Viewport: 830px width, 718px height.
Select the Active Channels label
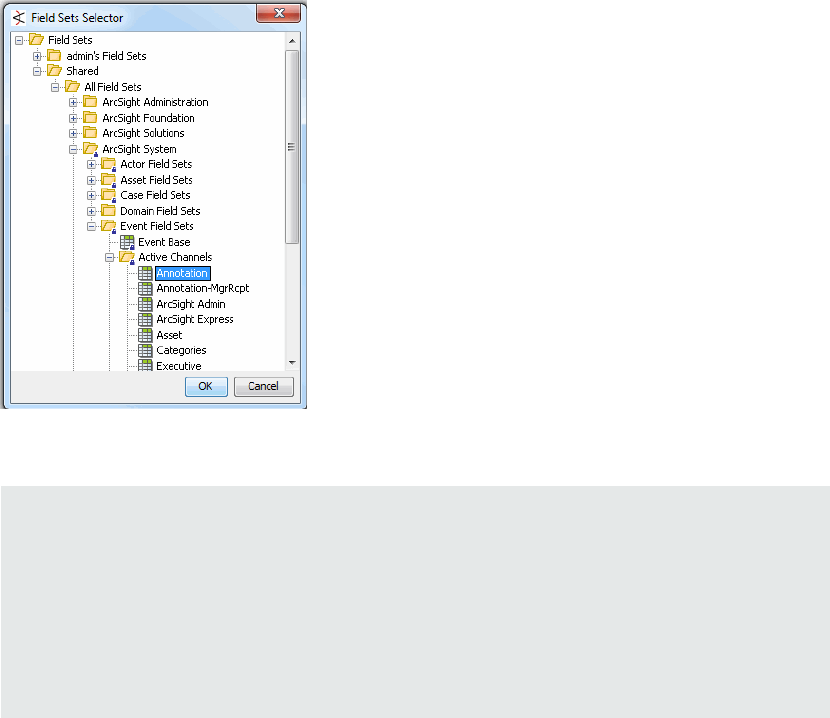175,257
